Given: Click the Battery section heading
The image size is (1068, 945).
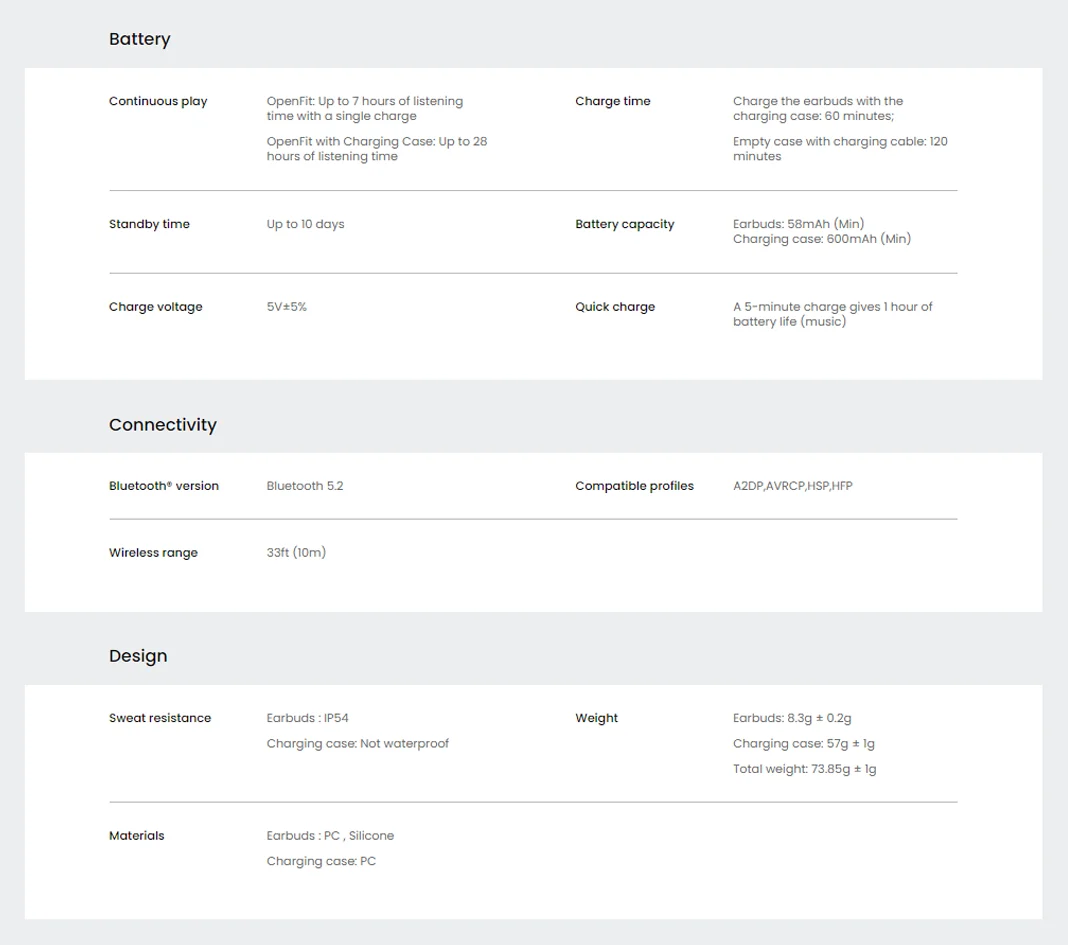Looking at the screenshot, I should 140,40.
